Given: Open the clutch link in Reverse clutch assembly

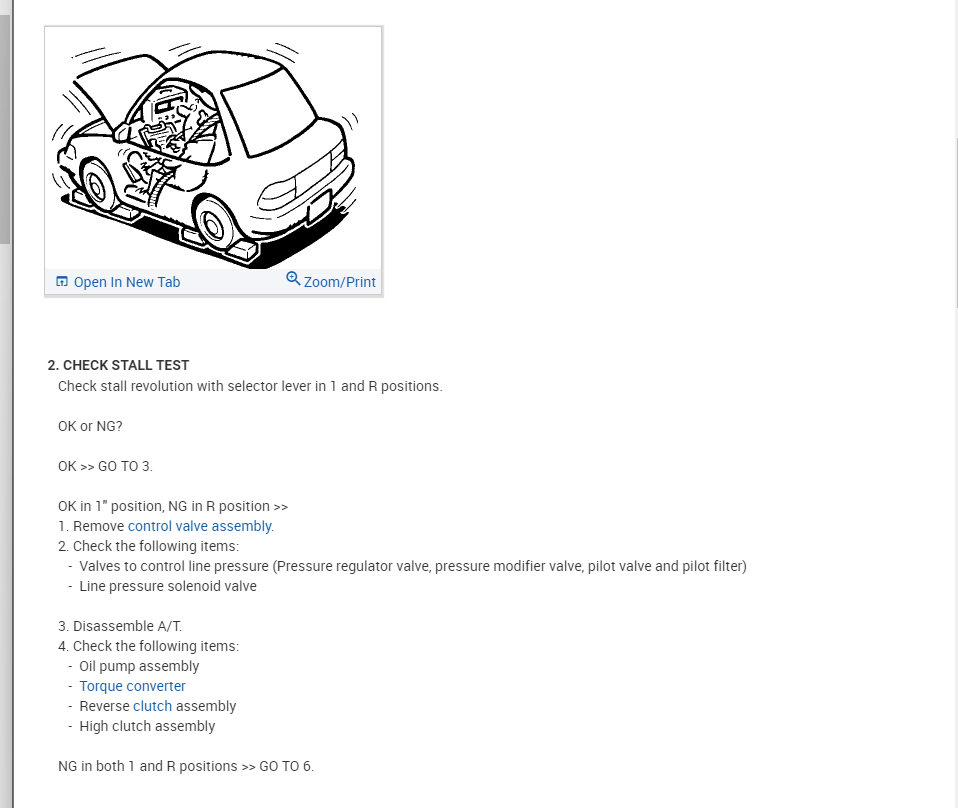Looking at the screenshot, I should [x=152, y=706].
